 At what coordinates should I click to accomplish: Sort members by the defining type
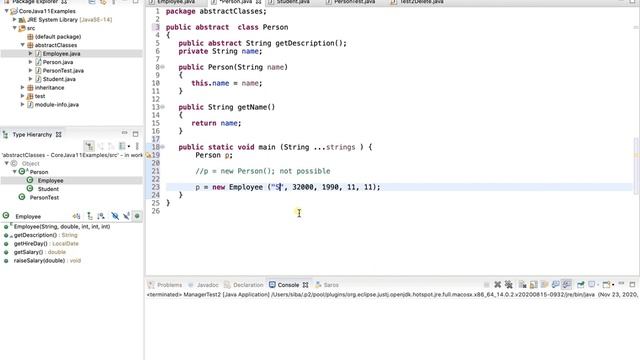(x=101, y=216)
